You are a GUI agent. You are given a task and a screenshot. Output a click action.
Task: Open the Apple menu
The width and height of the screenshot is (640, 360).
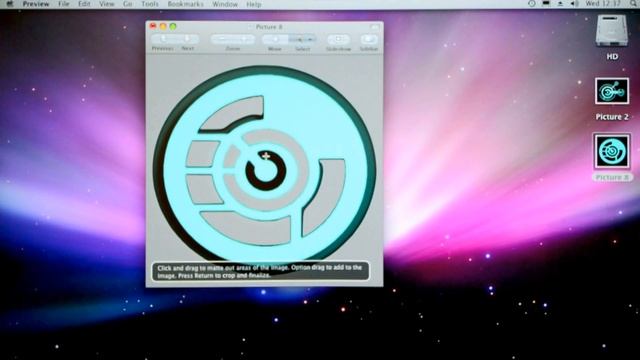(9, 4)
